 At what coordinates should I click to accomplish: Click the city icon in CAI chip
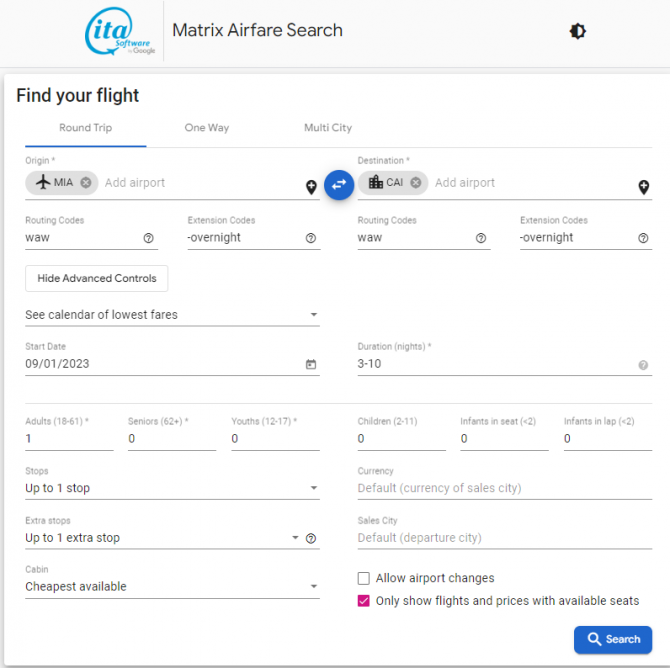tap(376, 182)
